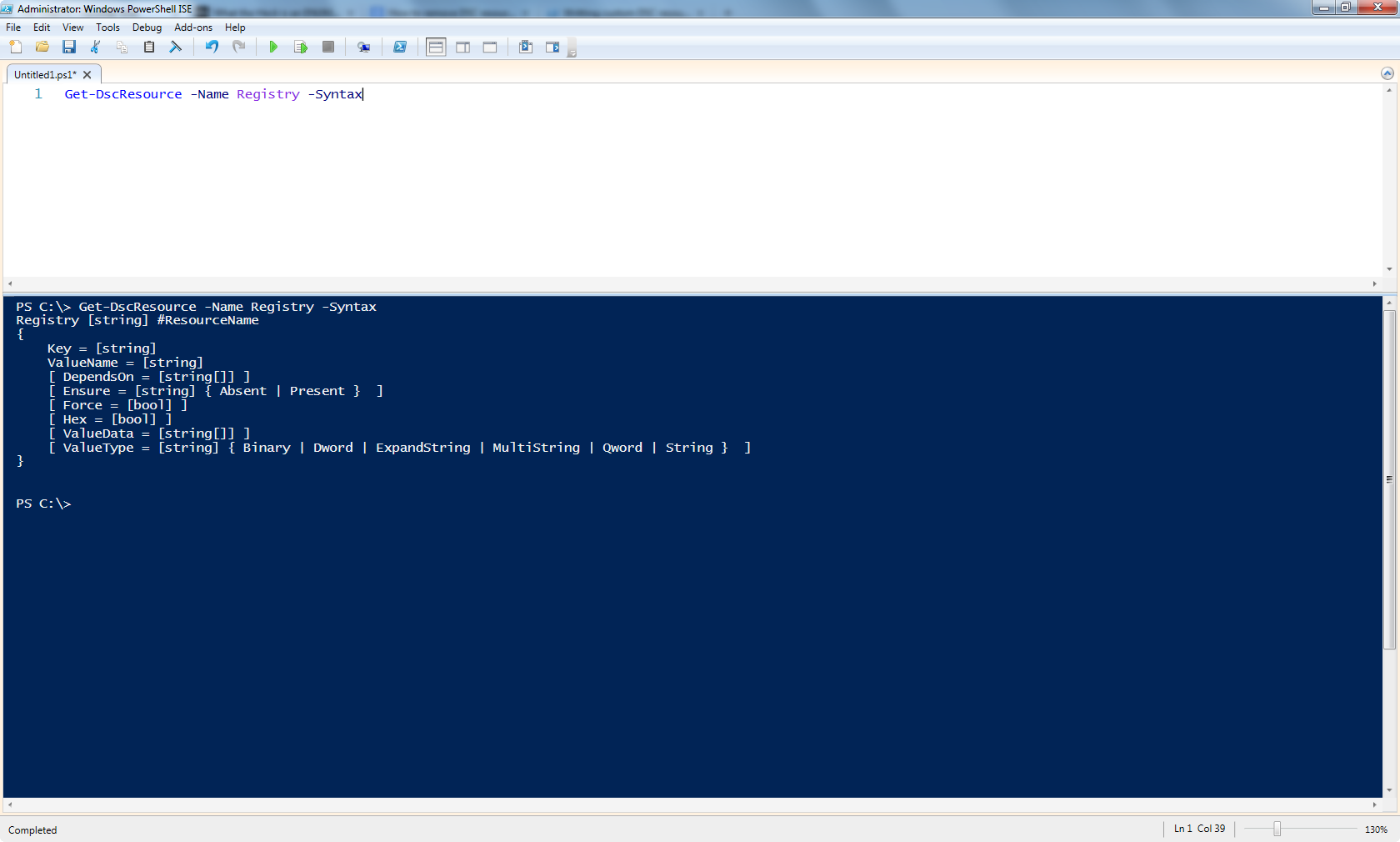The image size is (1400, 842).
Task: Start PowerShell.exe in separate window icon
Action: (x=400, y=48)
